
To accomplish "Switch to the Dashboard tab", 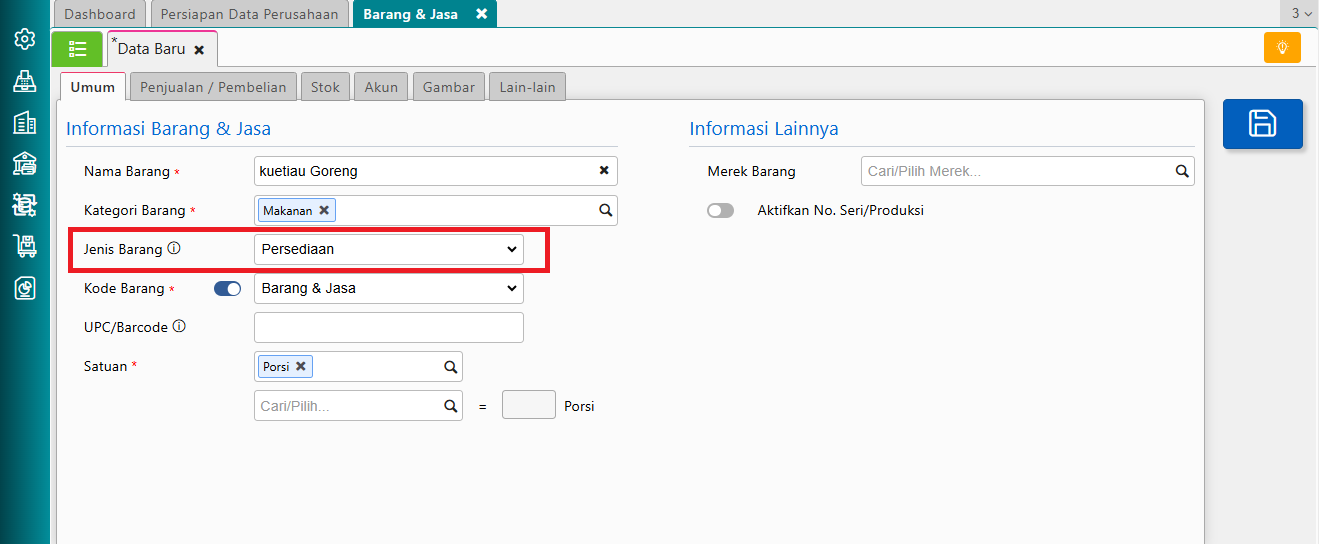I will [x=100, y=14].
